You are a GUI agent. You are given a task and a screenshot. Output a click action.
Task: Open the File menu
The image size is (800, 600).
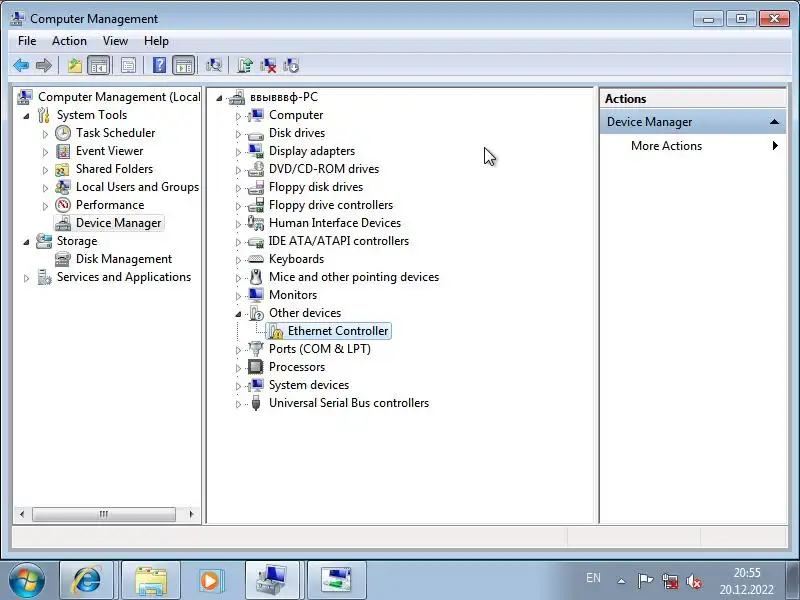[27, 41]
